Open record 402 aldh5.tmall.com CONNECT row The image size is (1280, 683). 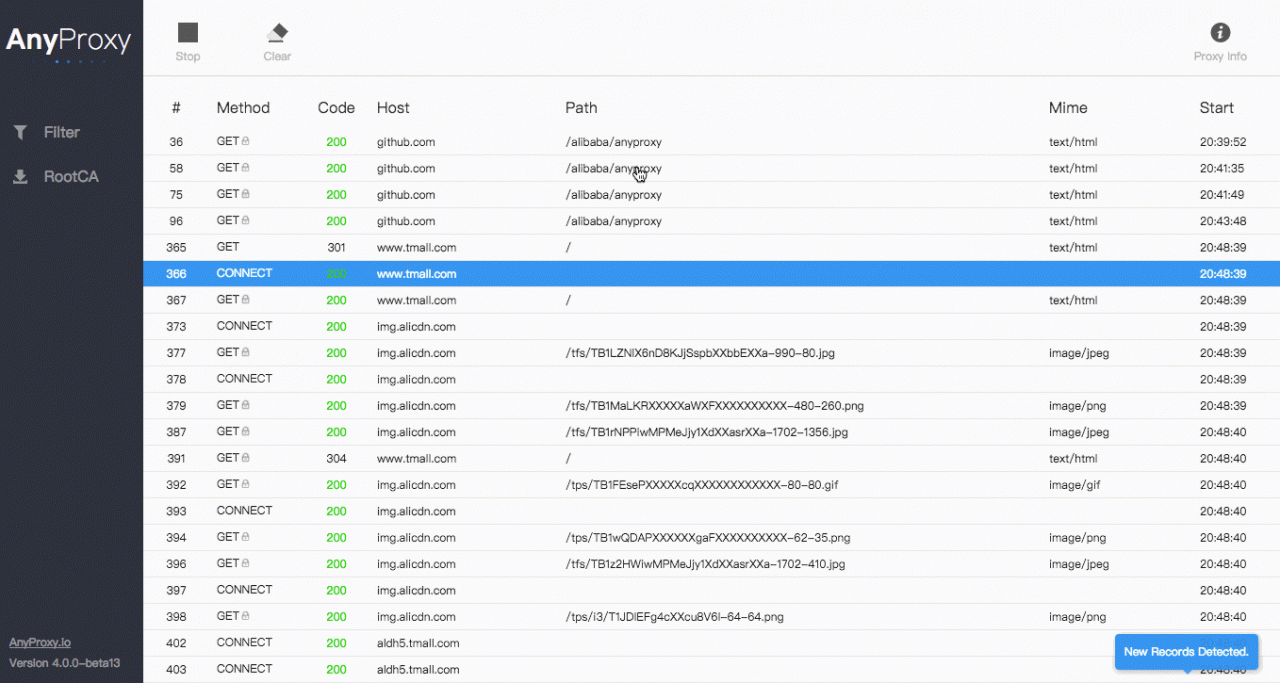point(600,643)
